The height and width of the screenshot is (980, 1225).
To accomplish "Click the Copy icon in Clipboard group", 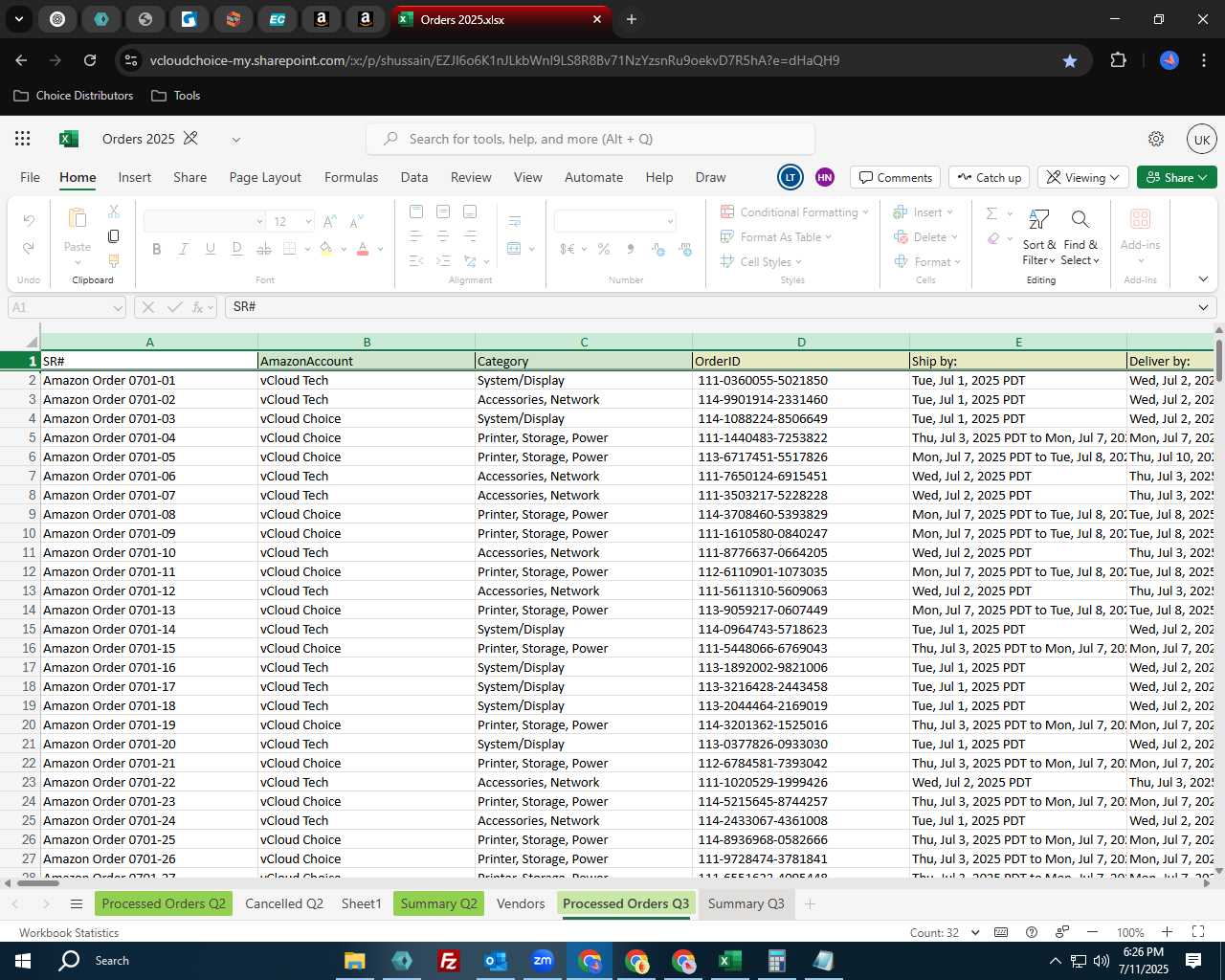I will [114, 235].
